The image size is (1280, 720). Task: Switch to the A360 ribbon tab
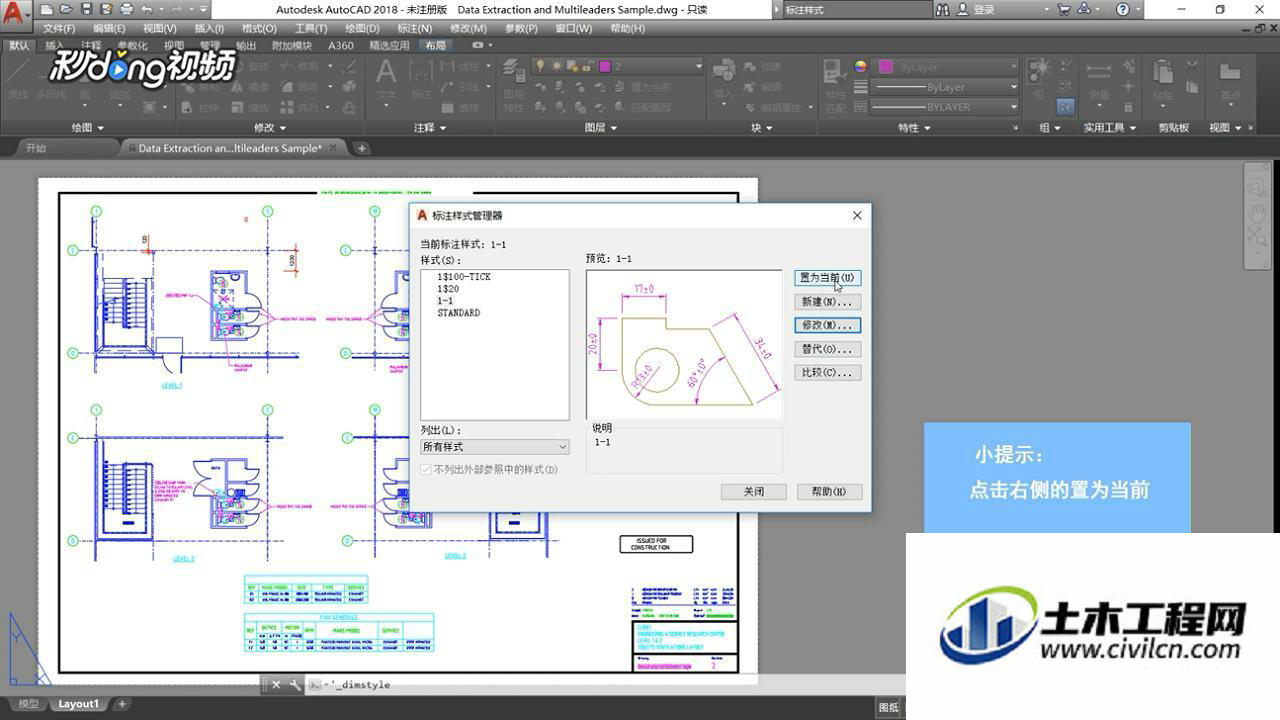(341, 46)
